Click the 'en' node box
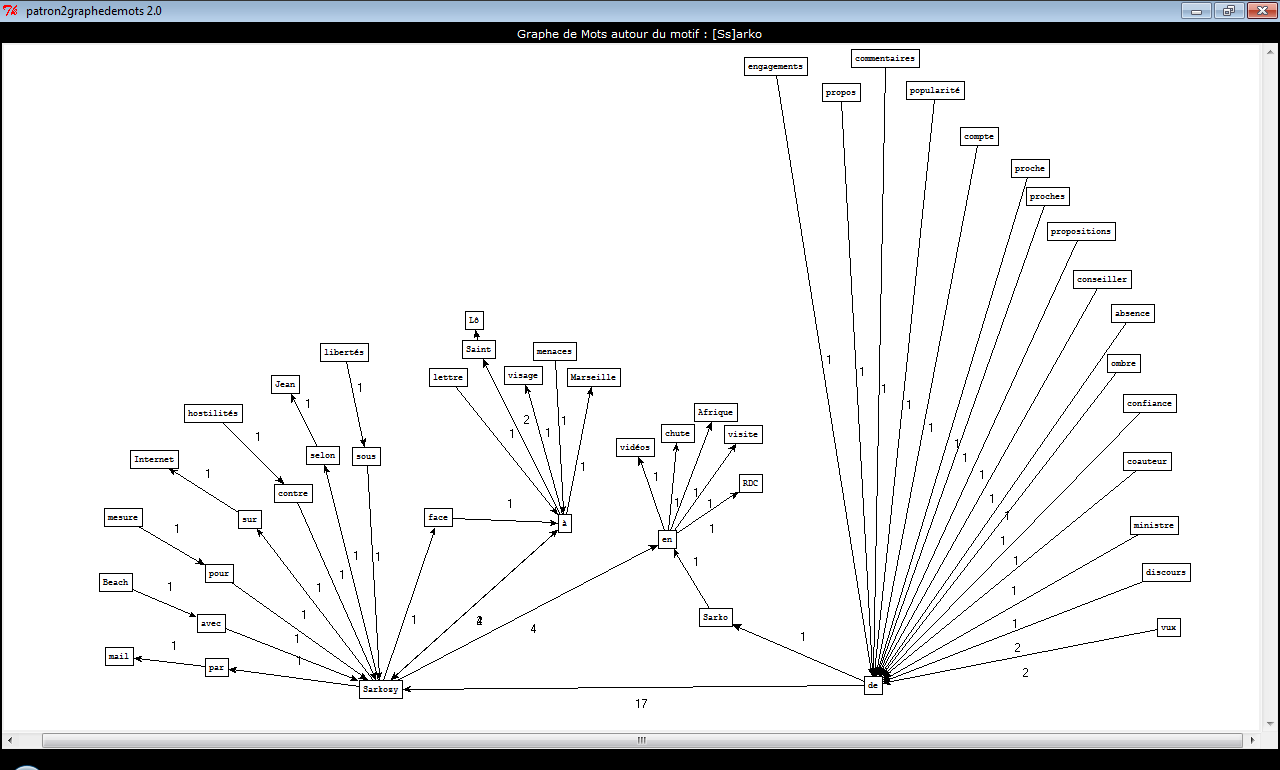This screenshot has height=770, width=1280. (x=668, y=540)
